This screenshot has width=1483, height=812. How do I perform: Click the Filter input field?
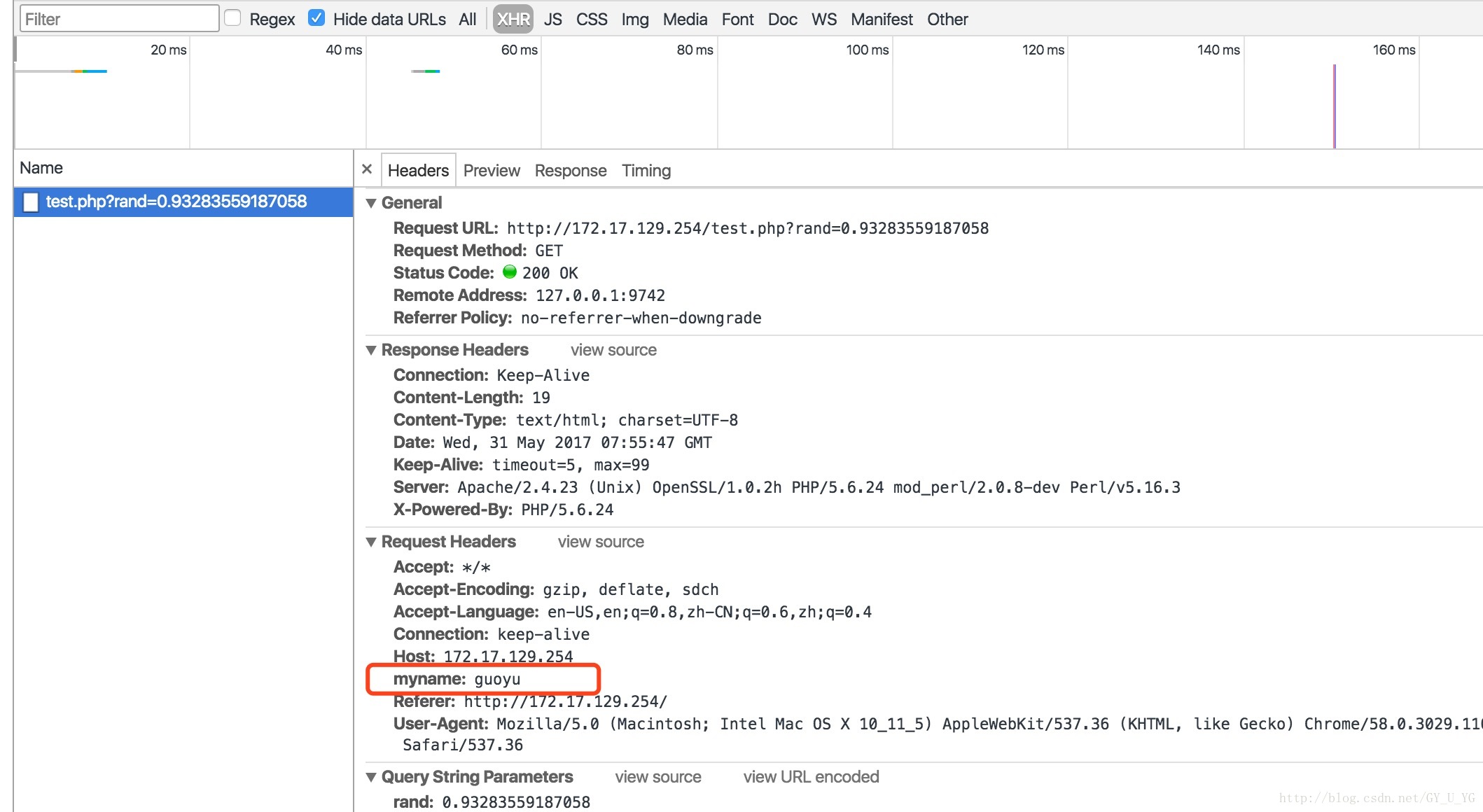click(x=120, y=19)
